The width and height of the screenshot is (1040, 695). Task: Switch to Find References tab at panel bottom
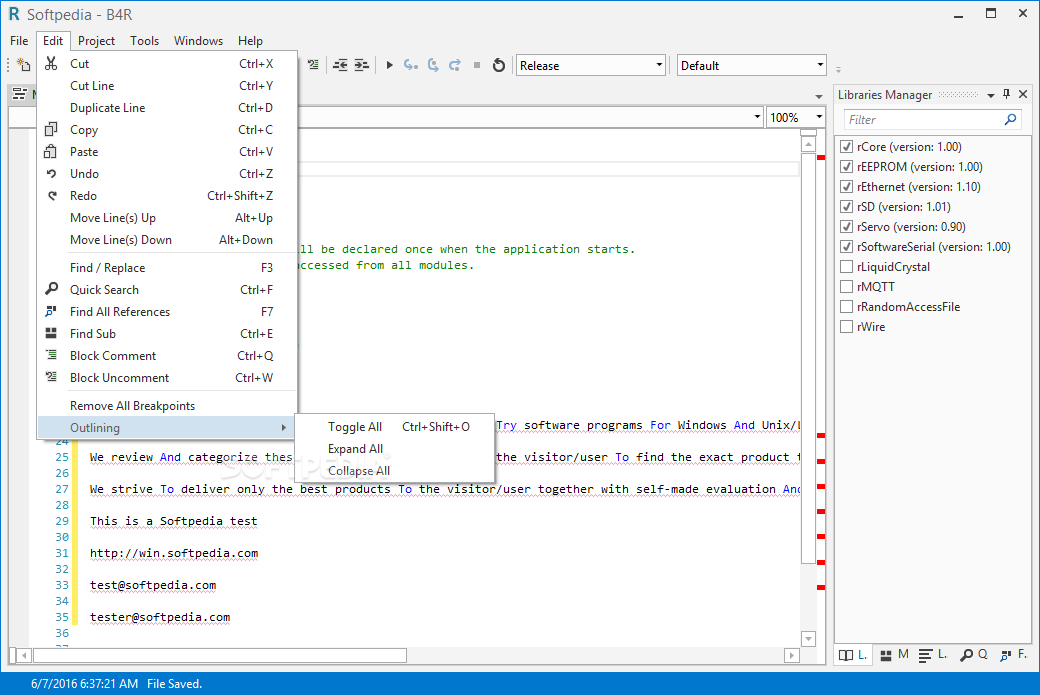coord(1014,655)
